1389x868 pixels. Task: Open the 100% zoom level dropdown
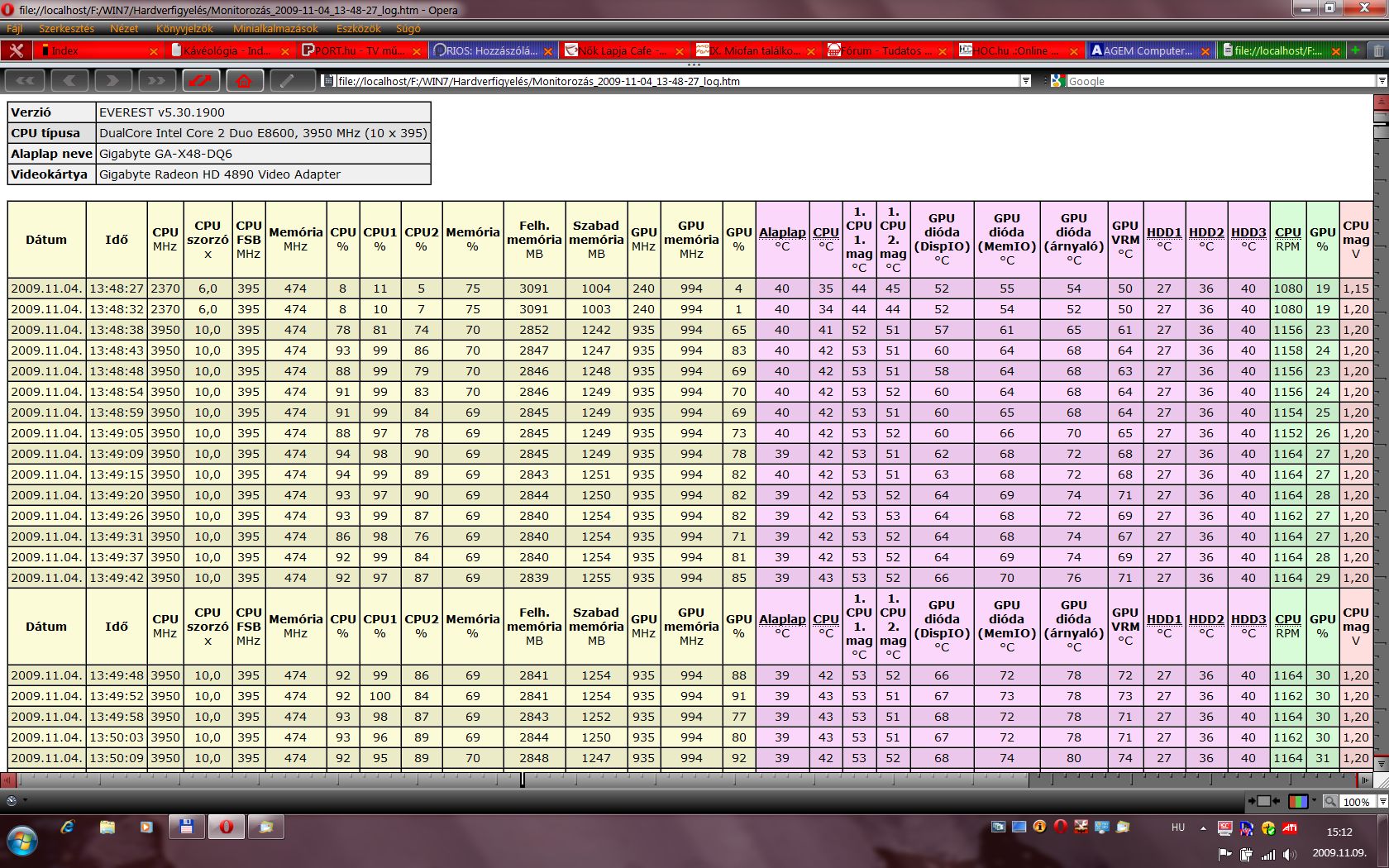pos(1382,801)
